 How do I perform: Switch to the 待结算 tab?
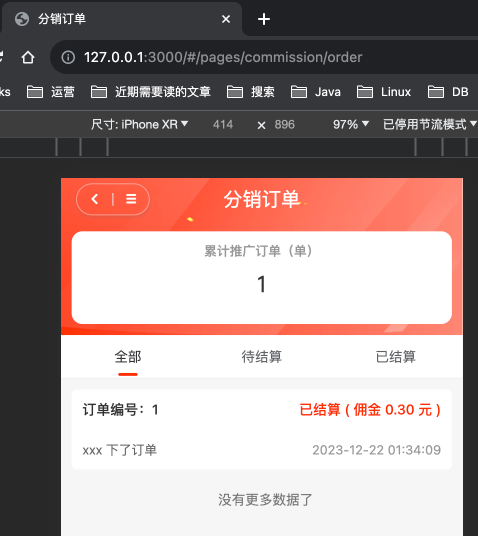pyautogui.click(x=262, y=357)
